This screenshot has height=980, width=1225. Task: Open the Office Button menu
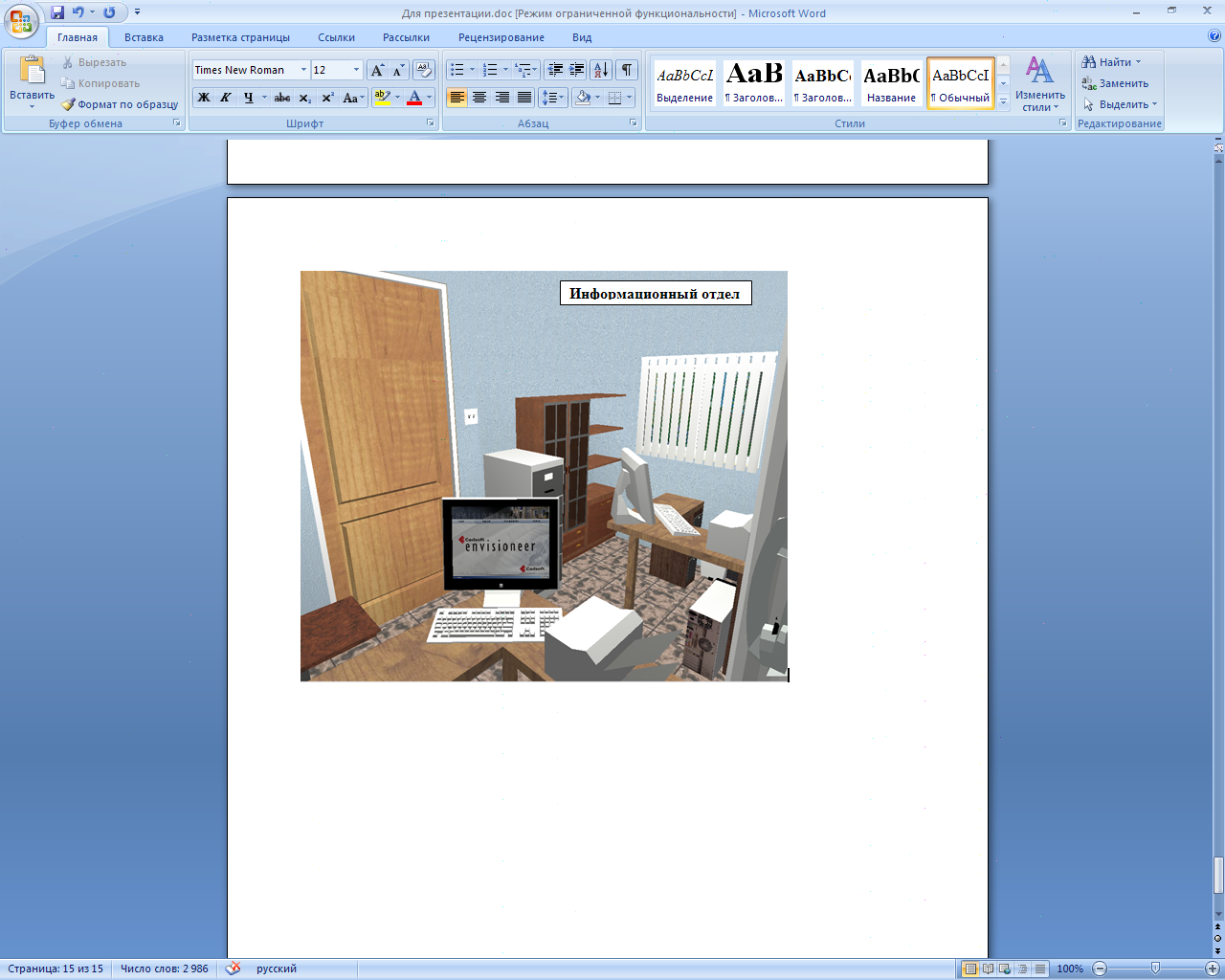point(21,19)
